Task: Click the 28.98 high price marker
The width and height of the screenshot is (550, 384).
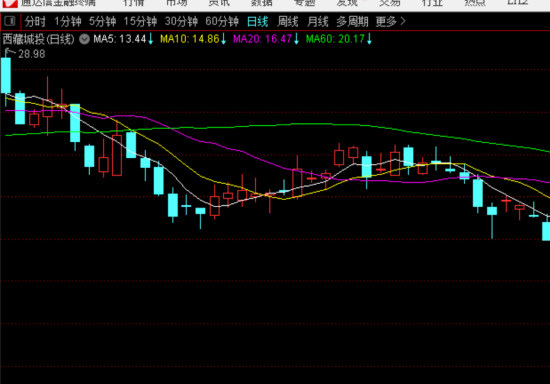Action: tap(32, 54)
